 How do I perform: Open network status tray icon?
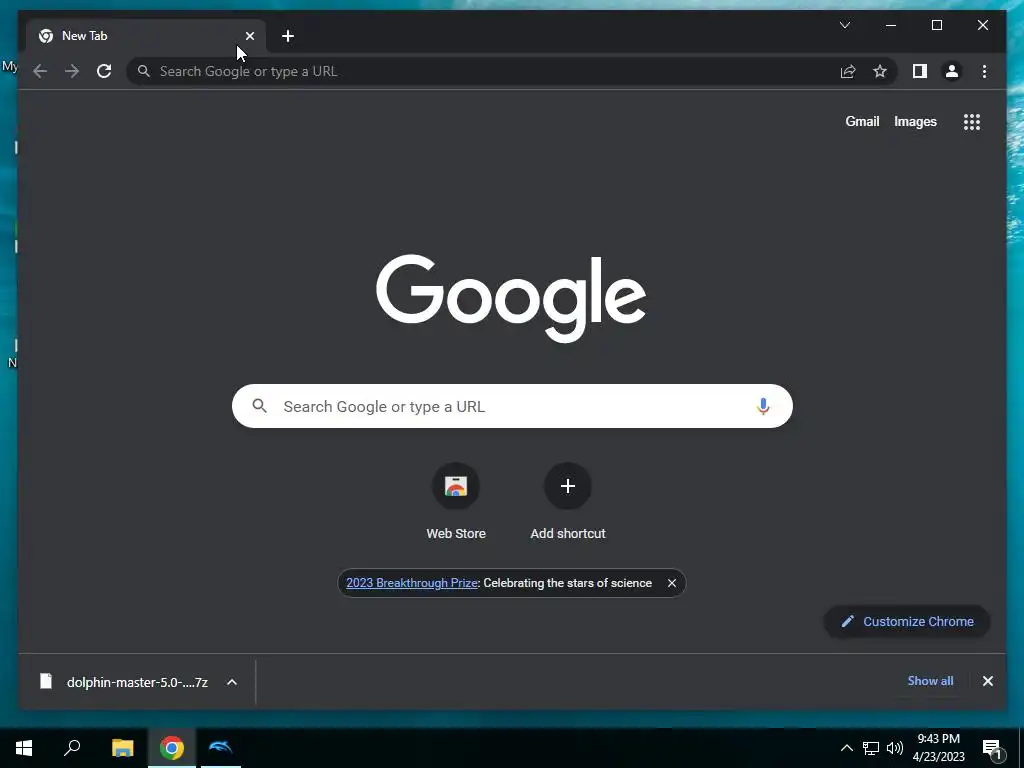[x=871, y=748]
